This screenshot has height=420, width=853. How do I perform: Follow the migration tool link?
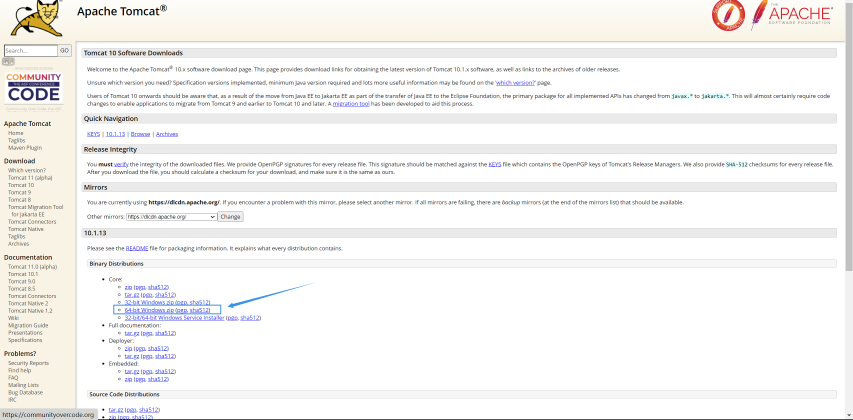tap(351, 104)
